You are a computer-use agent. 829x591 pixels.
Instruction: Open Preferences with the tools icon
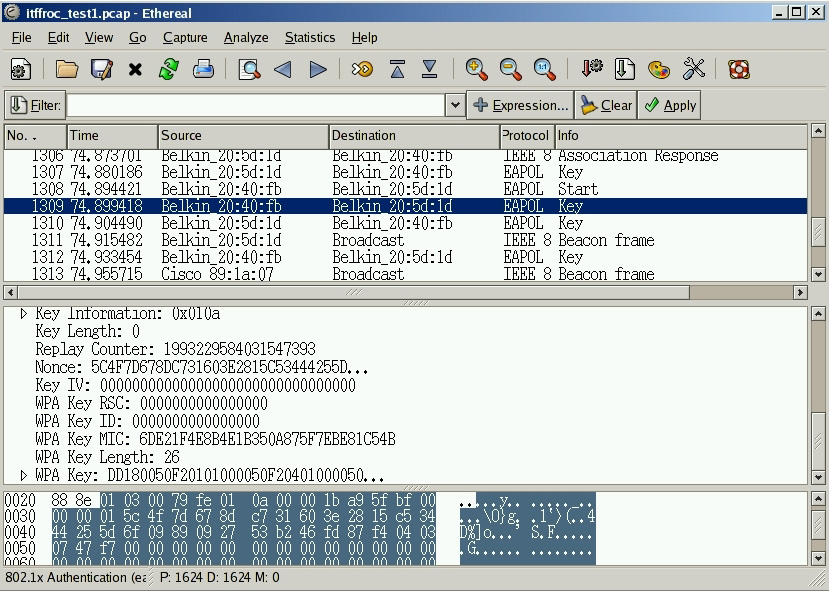click(x=694, y=69)
